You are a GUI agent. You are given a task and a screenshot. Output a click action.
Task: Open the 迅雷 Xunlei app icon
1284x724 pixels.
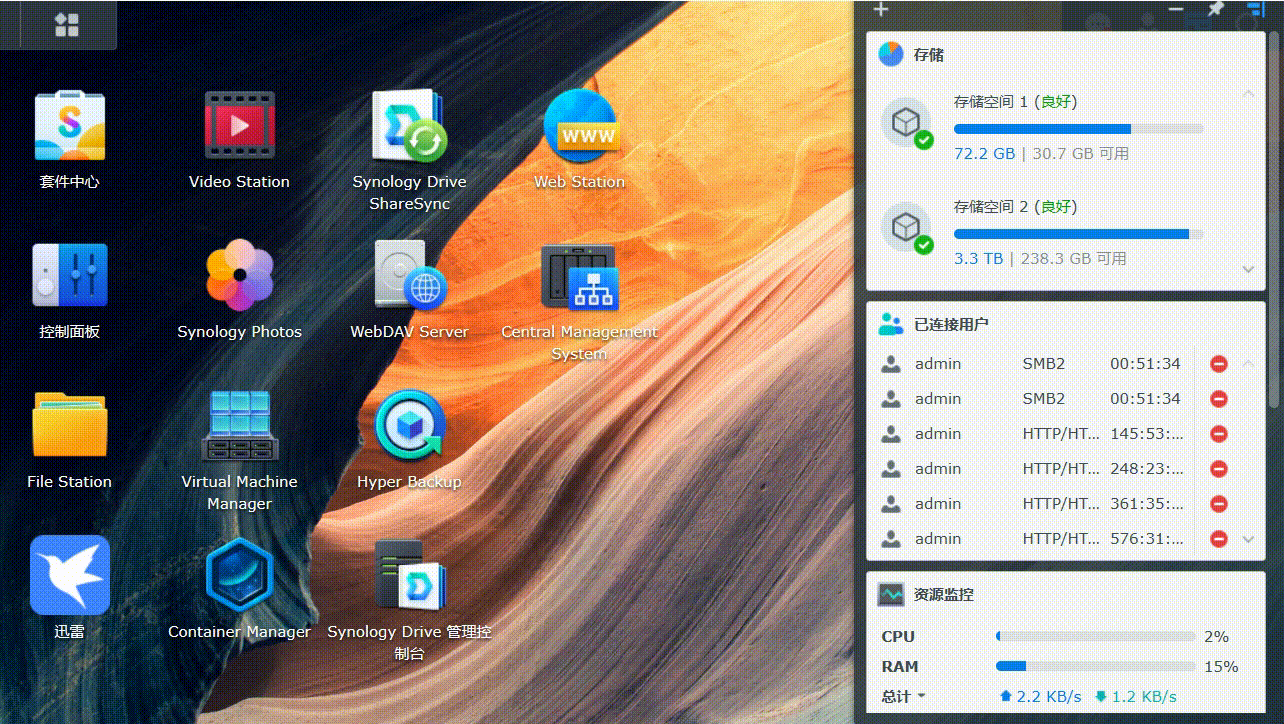[69, 576]
